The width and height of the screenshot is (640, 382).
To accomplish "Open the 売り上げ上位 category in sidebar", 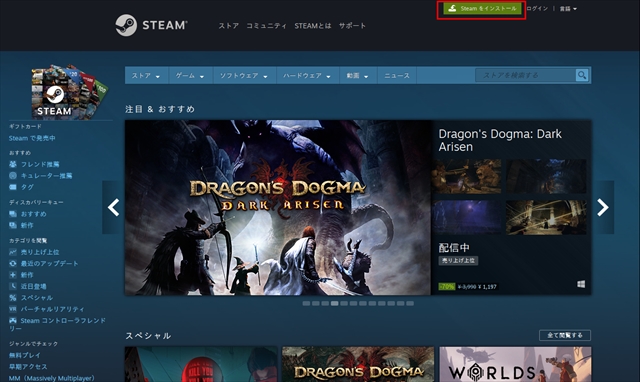I will (40, 252).
